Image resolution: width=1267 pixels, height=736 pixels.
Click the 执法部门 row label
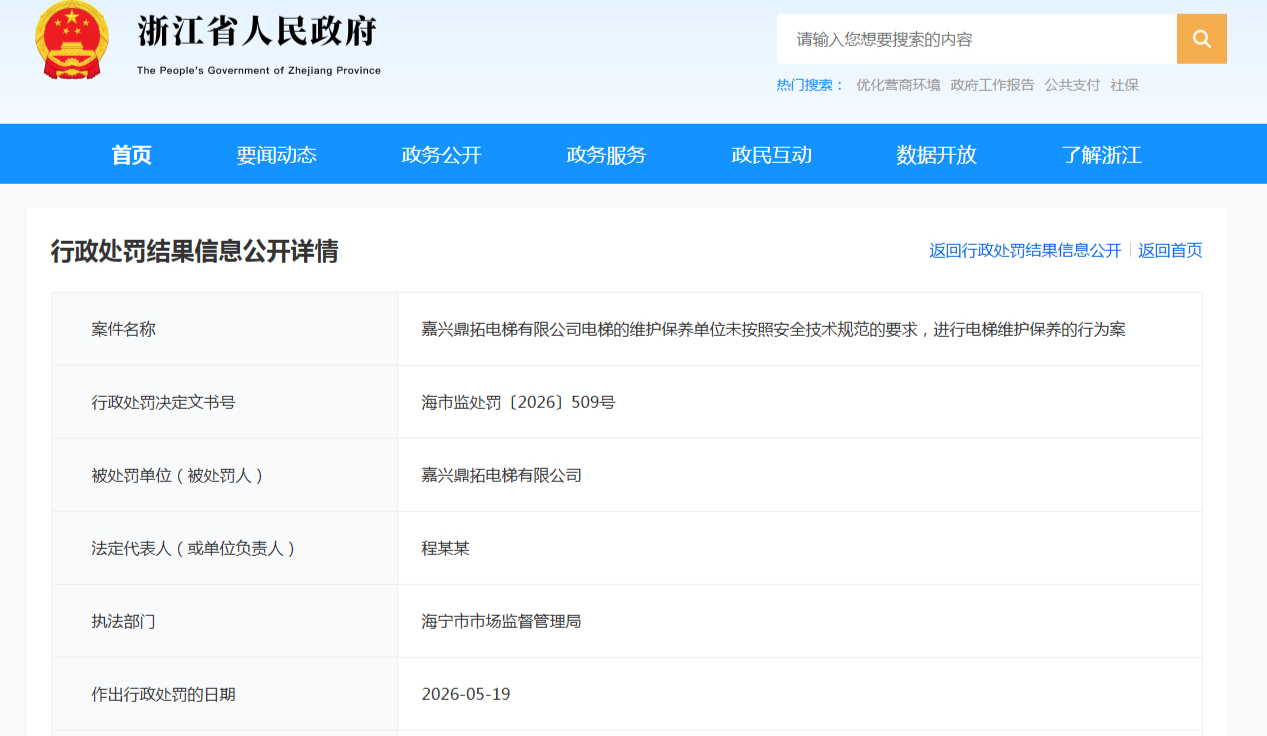tap(123, 621)
